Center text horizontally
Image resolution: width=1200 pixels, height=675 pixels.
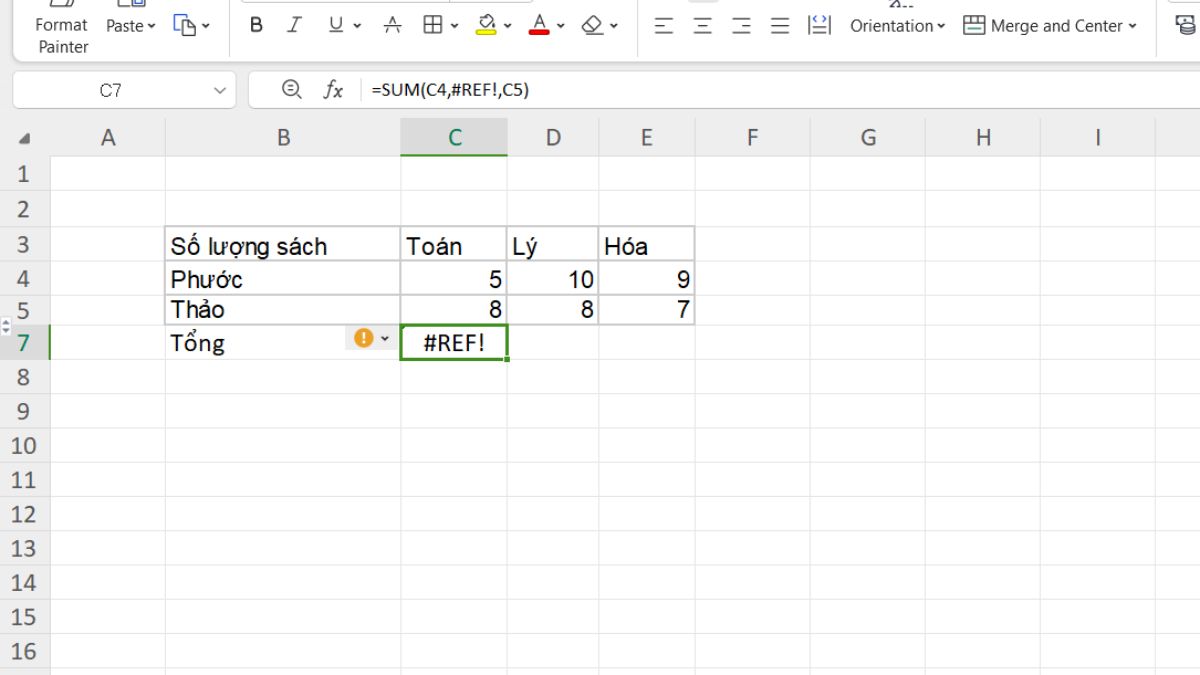coord(703,27)
